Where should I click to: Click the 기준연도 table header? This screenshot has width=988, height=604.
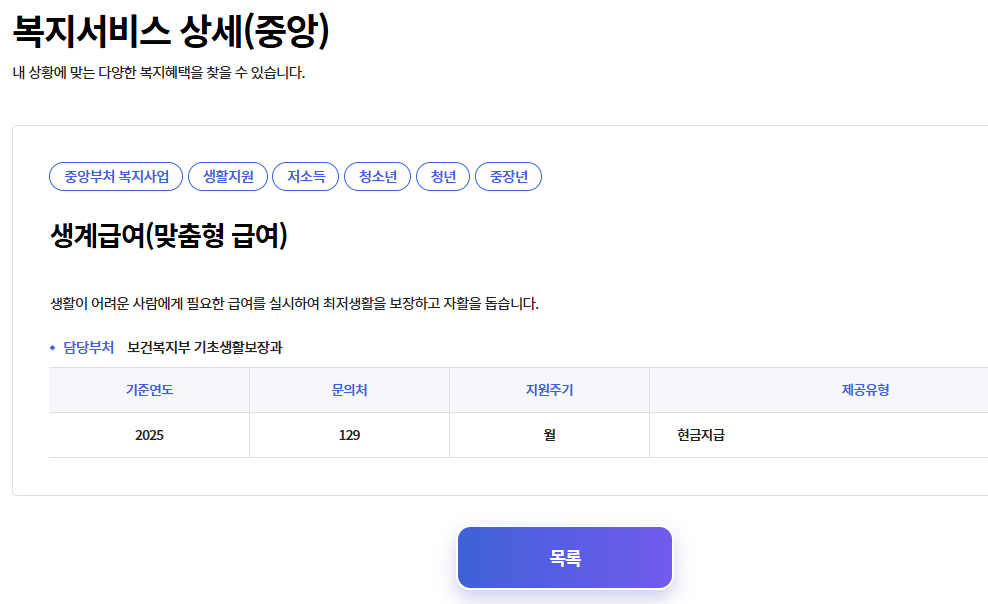coord(148,390)
